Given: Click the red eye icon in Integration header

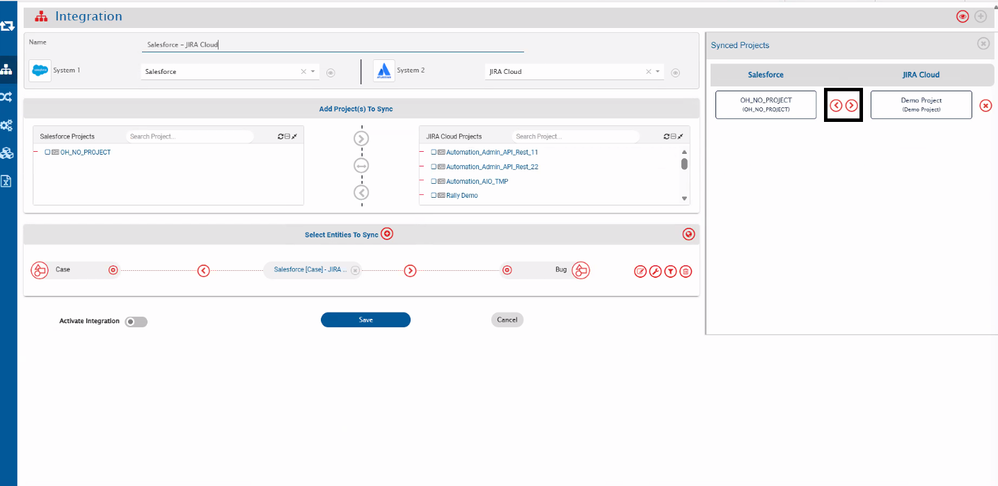Looking at the screenshot, I should coord(962,17).
